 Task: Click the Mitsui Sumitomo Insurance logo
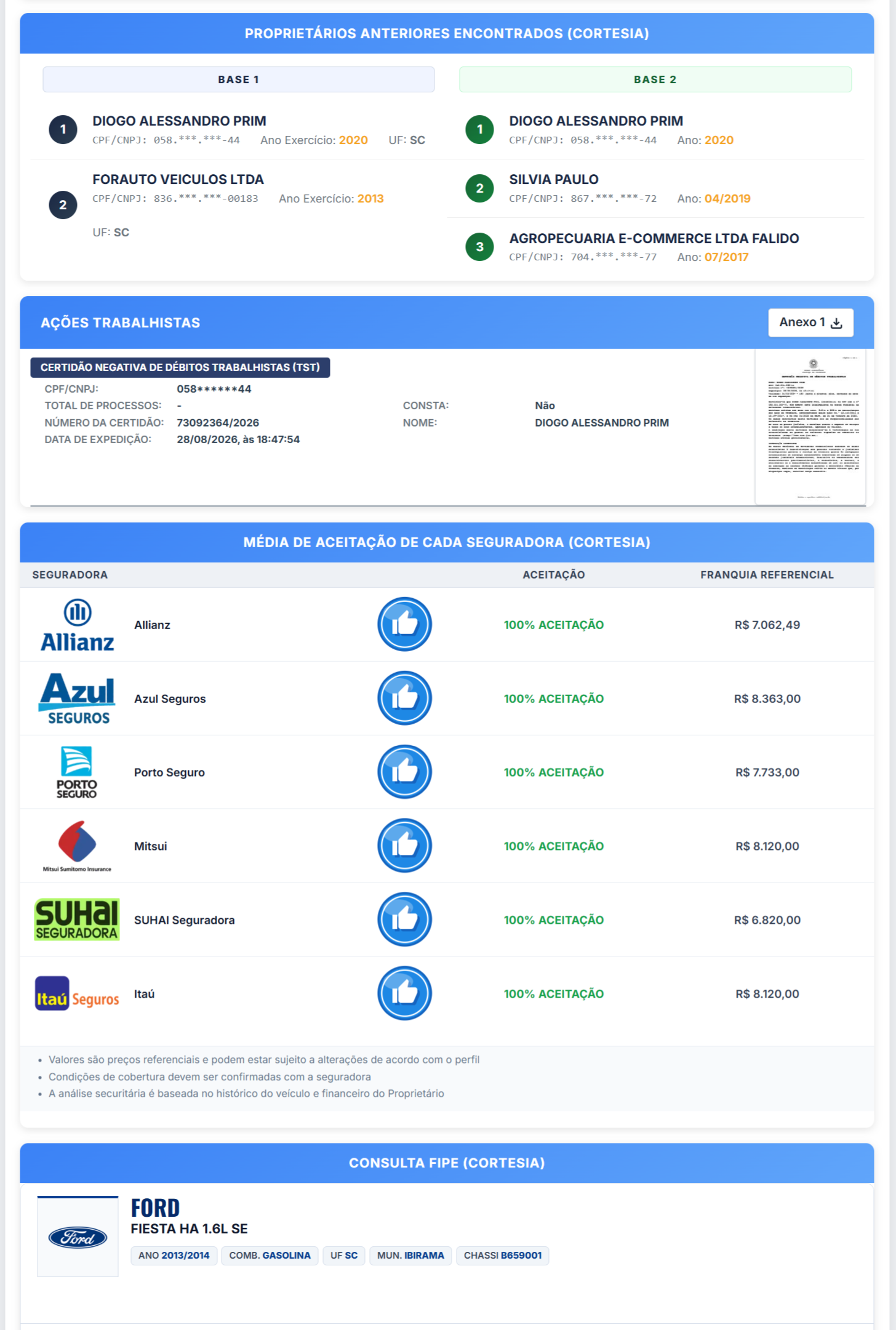tap(77, 846)
